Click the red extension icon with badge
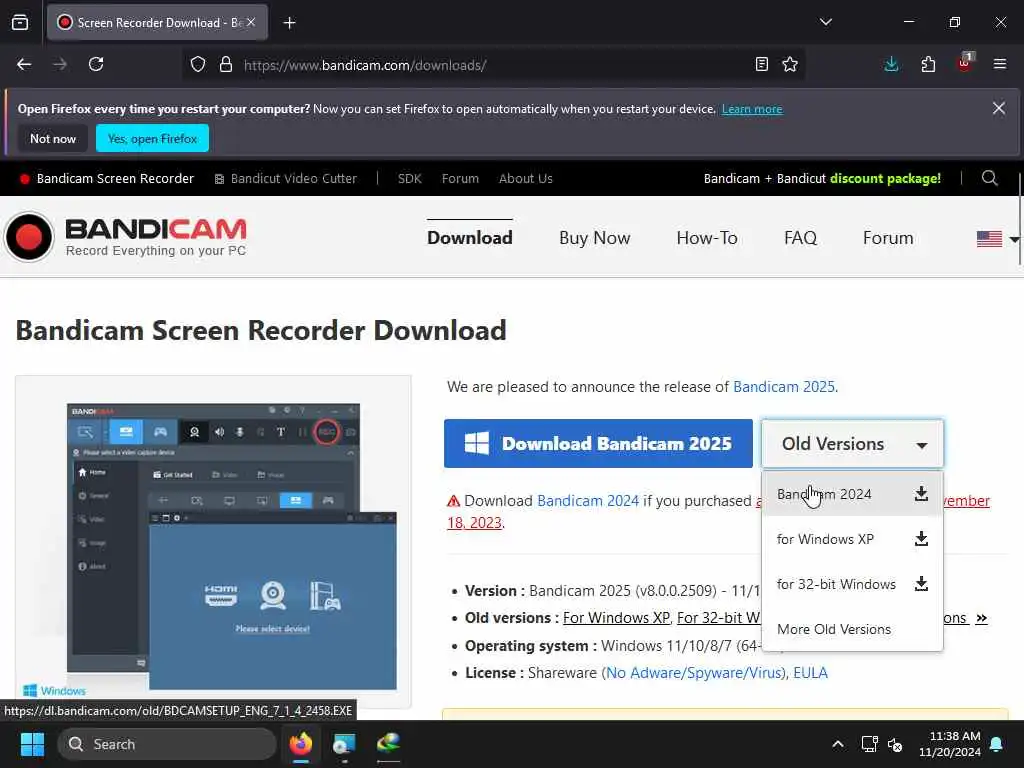This screenshot has height=768, width=1024. click(965, 63)
